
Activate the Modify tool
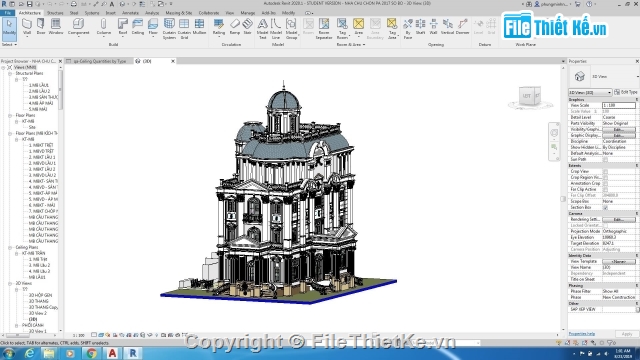[x=9, y=28]
